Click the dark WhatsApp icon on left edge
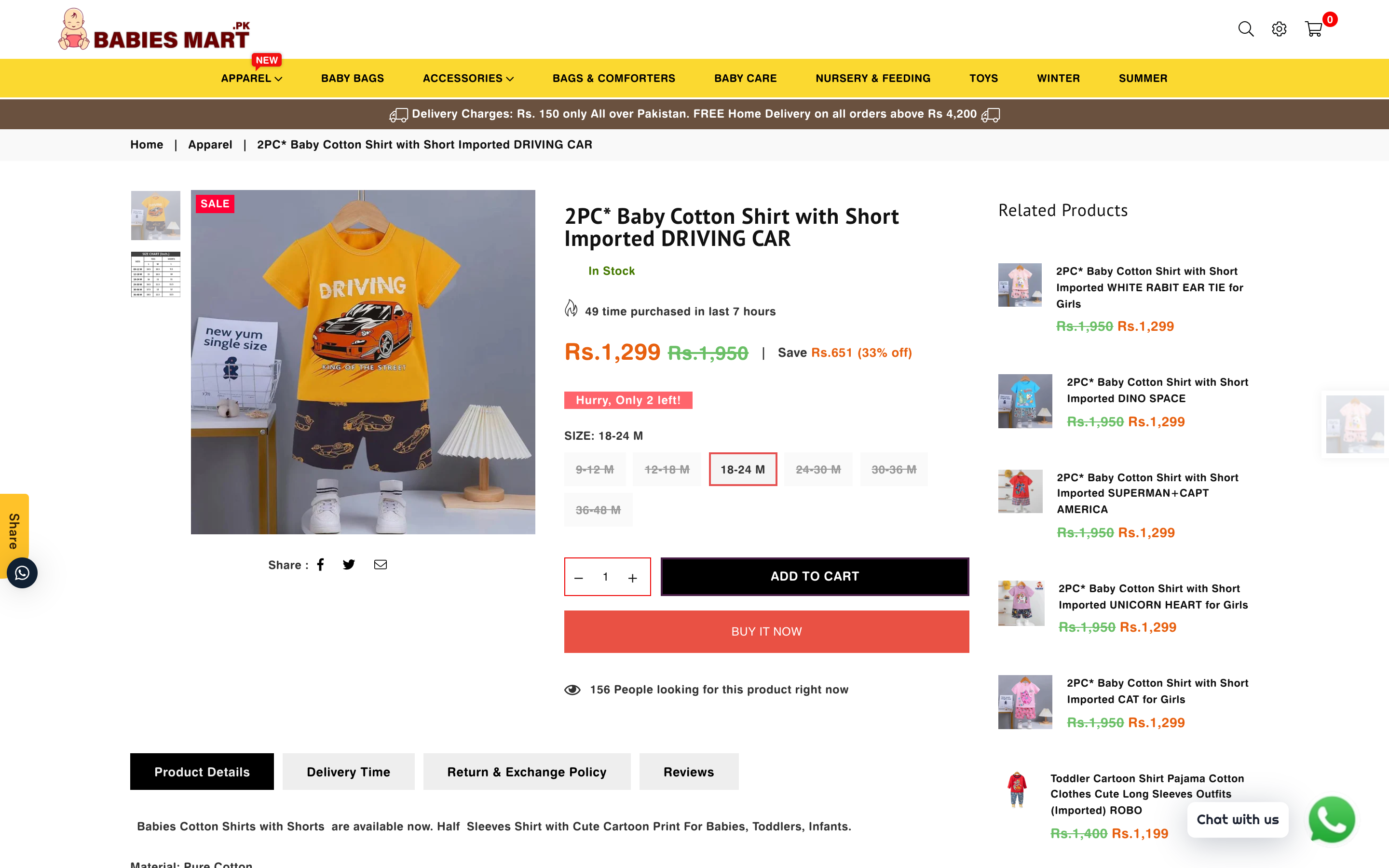Viewport: 1389px width, 868px height. coord(22,573)
